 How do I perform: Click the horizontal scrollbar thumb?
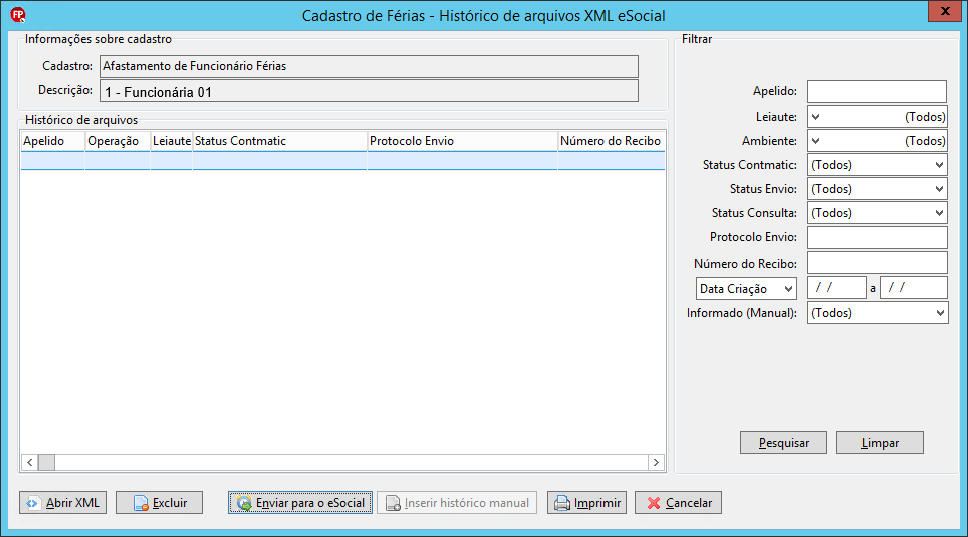coord(46,462)
